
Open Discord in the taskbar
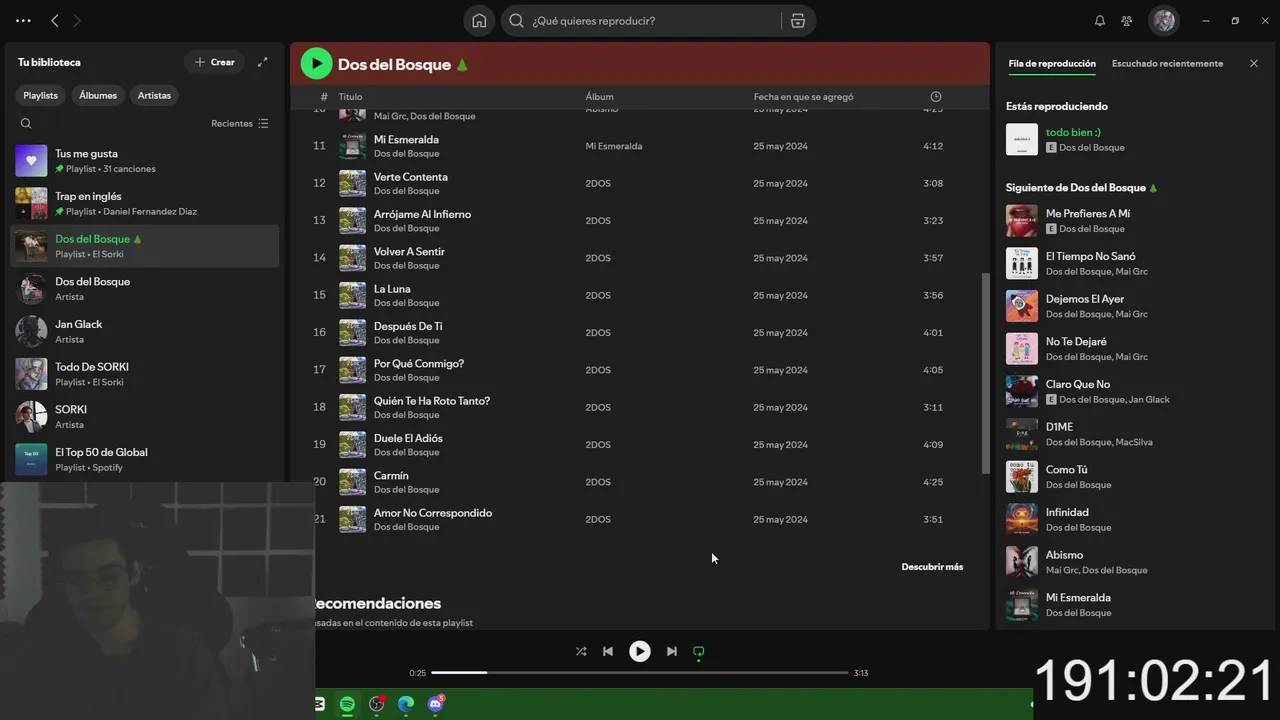(x=435, y=704)
